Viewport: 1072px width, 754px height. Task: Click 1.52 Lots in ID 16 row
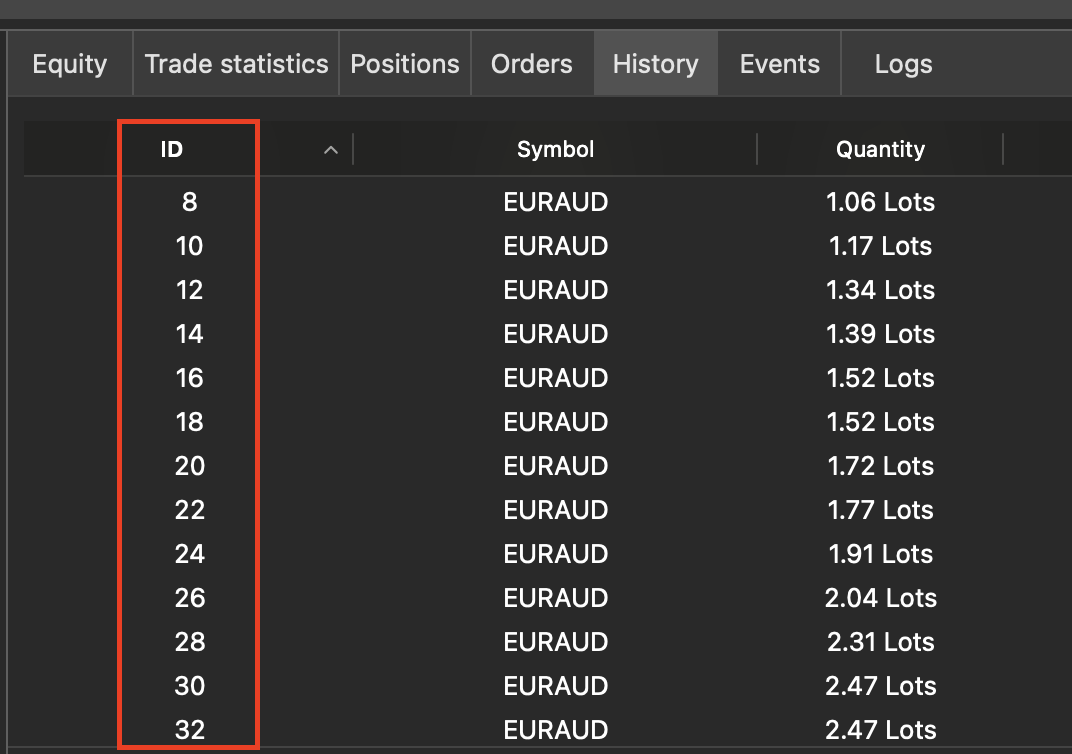click(880, 378)
